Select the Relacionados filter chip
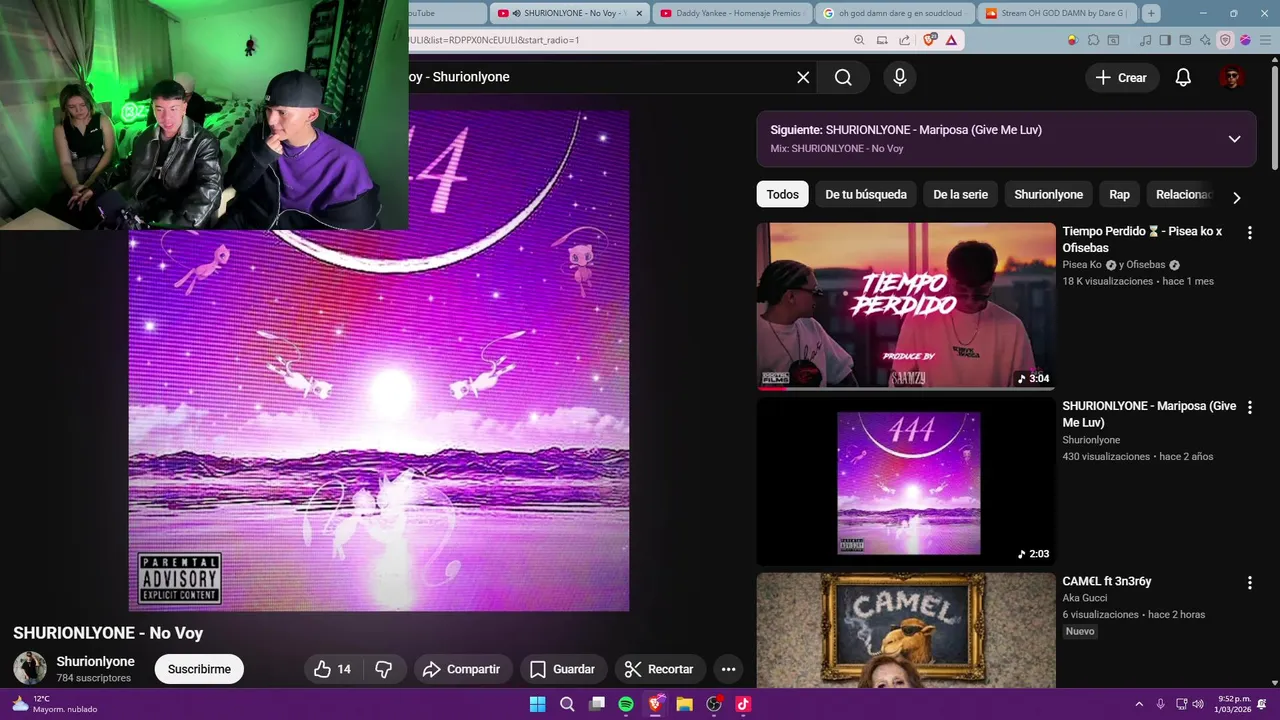 [1183, 194]
